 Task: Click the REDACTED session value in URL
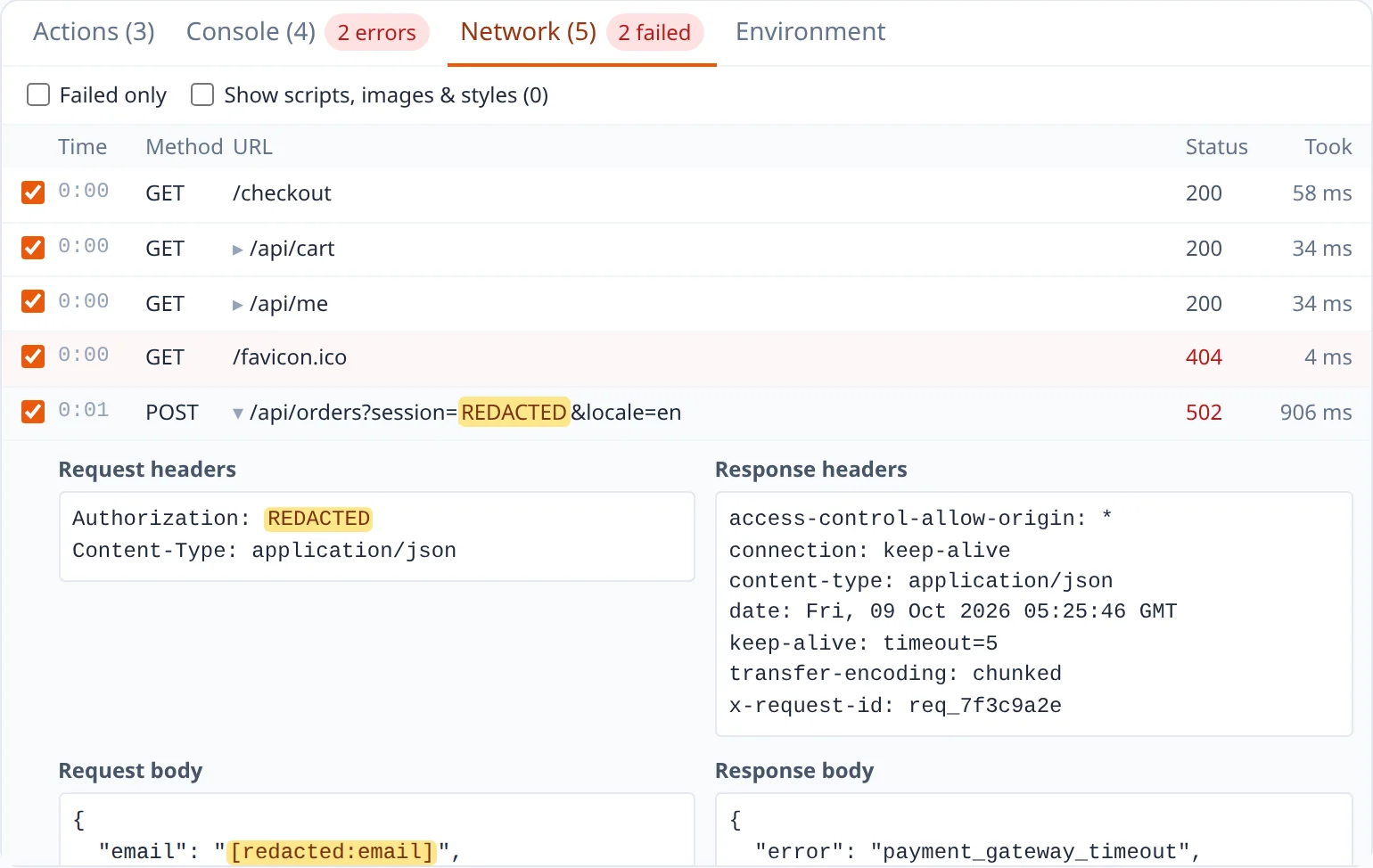tap(514, 413)
